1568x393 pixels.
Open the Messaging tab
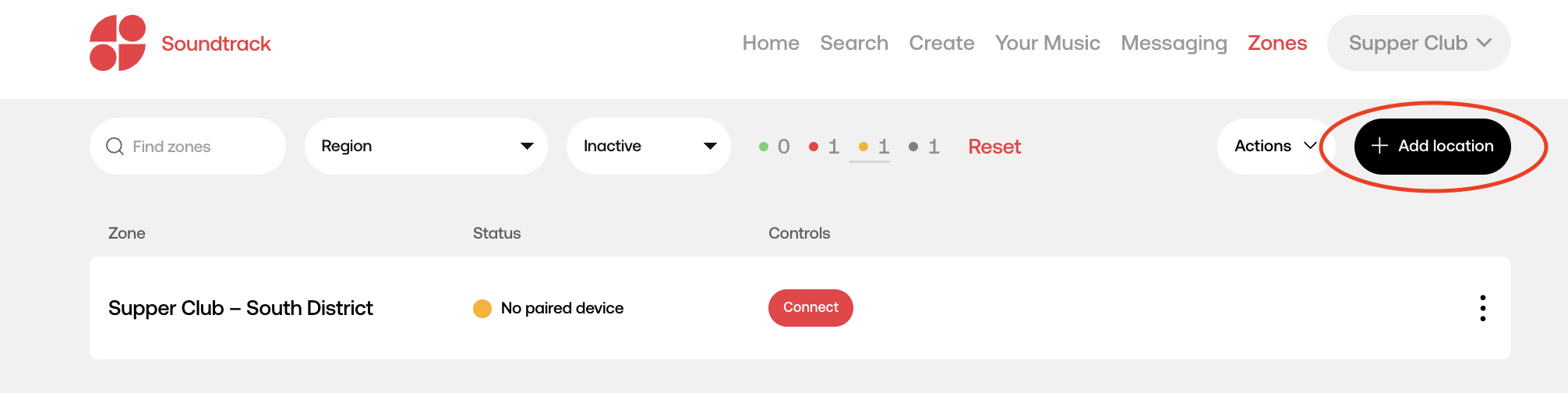[1174, 44]
